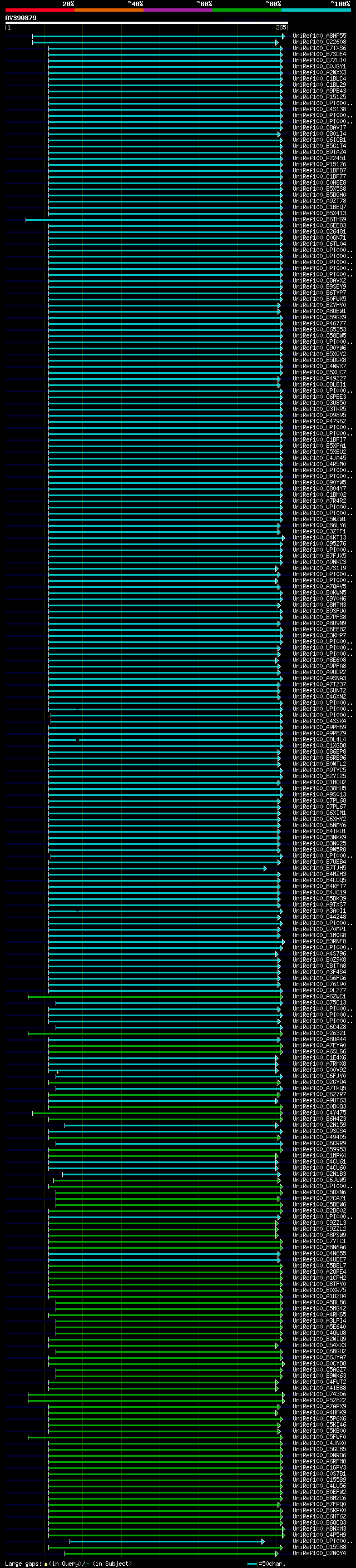This screenshot has width=356, height=1568.
Task: Select entry UniRef100_A7QAV5
Action: [319, 586]
